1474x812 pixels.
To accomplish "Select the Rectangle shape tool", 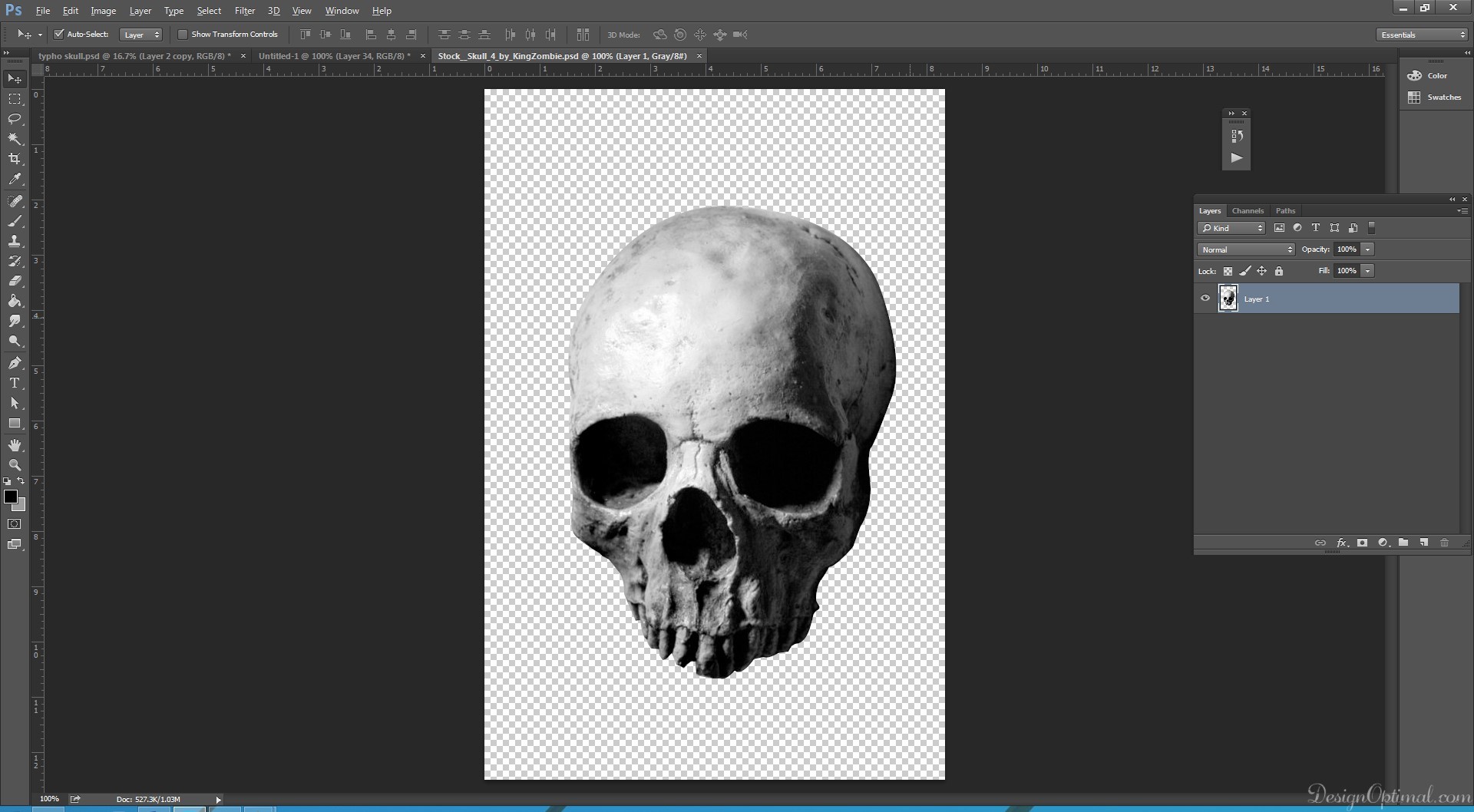I will click(x=15, y=423).
